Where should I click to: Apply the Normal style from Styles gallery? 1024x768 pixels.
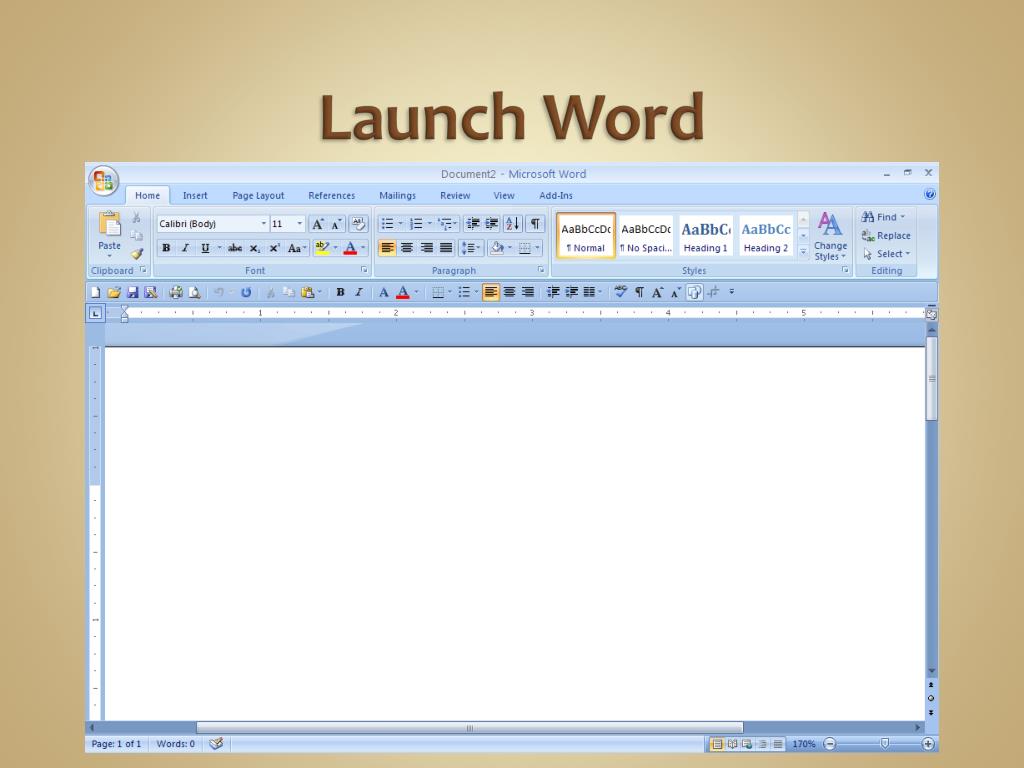pyautogui.click(x=586, y=236)
